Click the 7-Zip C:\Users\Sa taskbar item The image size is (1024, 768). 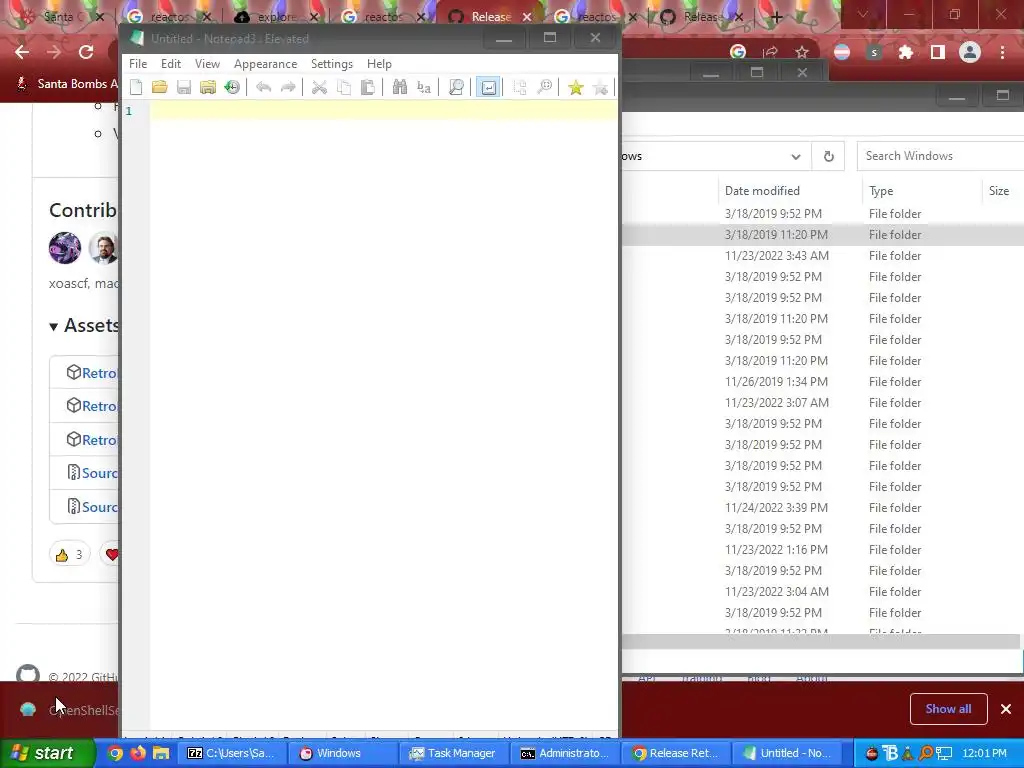231,753
